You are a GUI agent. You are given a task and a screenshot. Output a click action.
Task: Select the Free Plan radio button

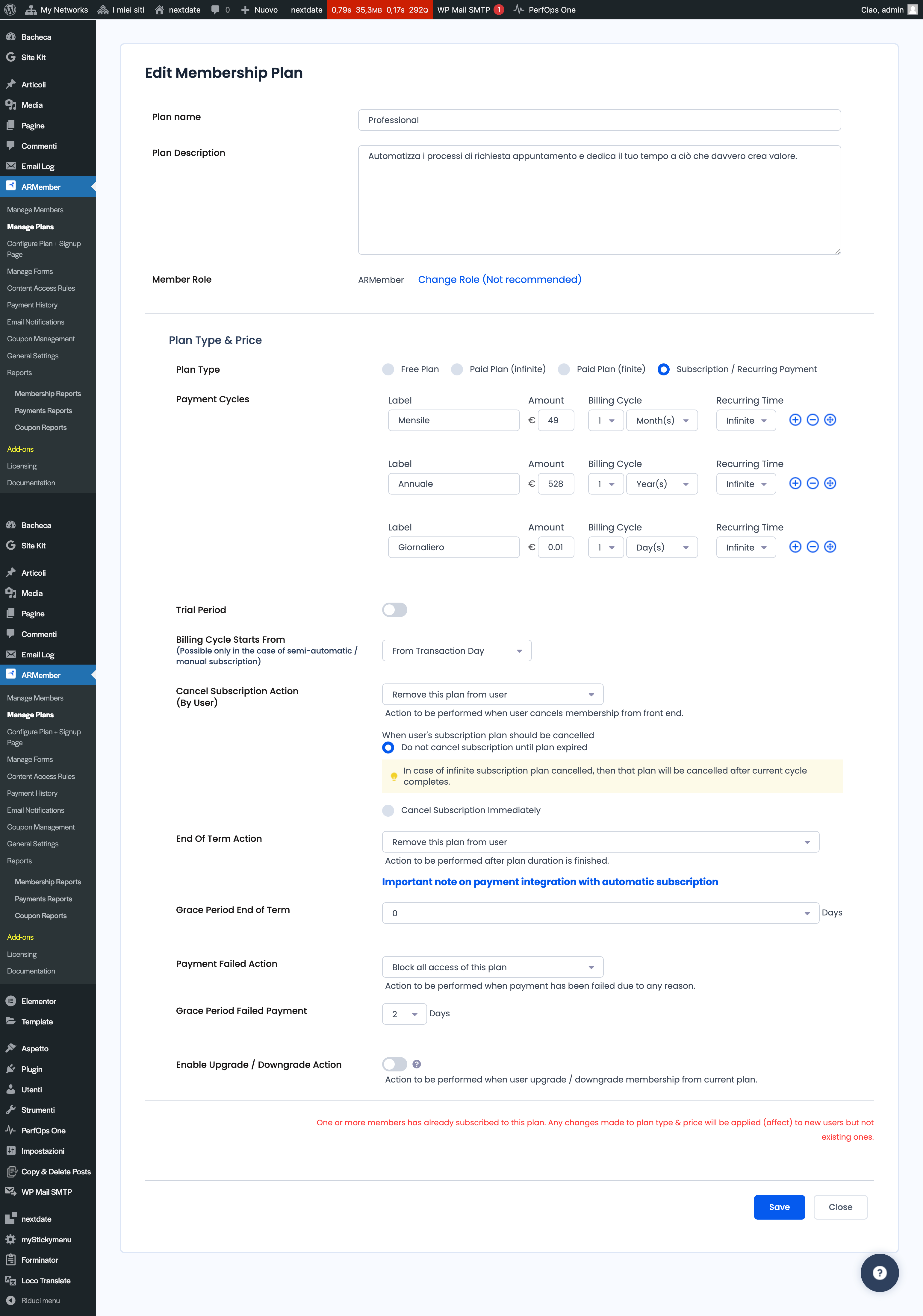388,369
